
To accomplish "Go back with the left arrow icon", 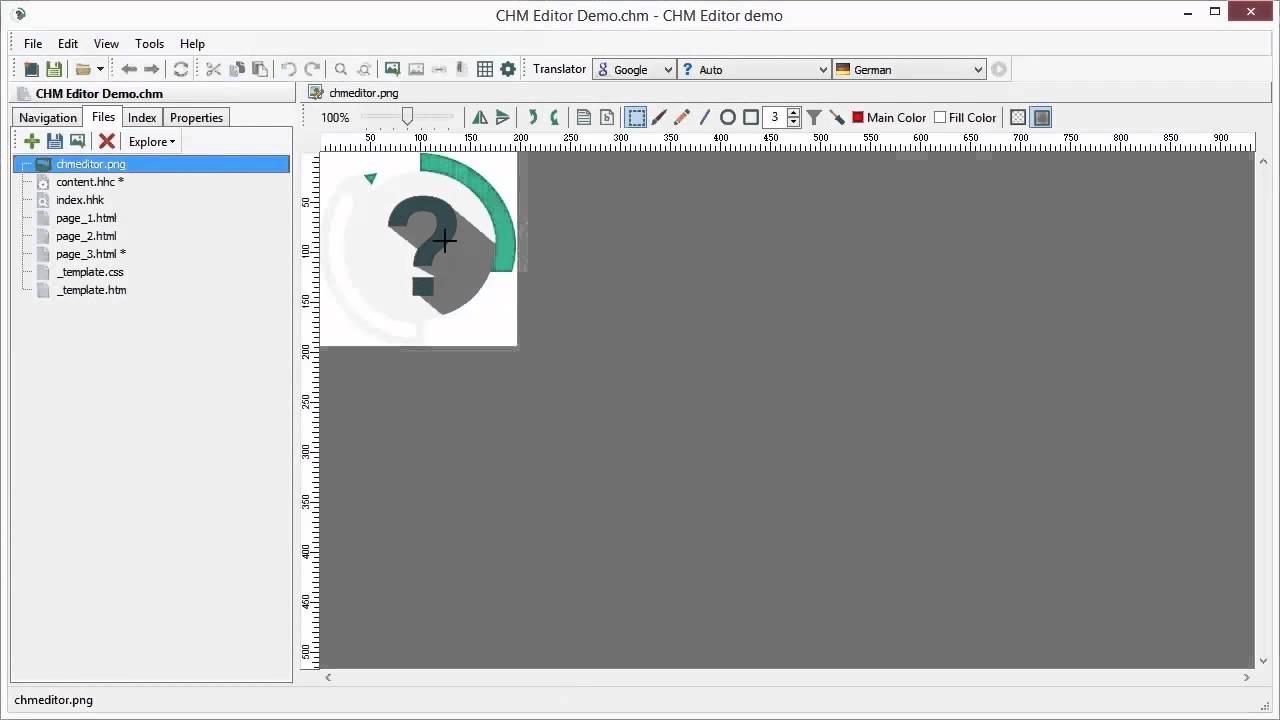I will [128, 69].
